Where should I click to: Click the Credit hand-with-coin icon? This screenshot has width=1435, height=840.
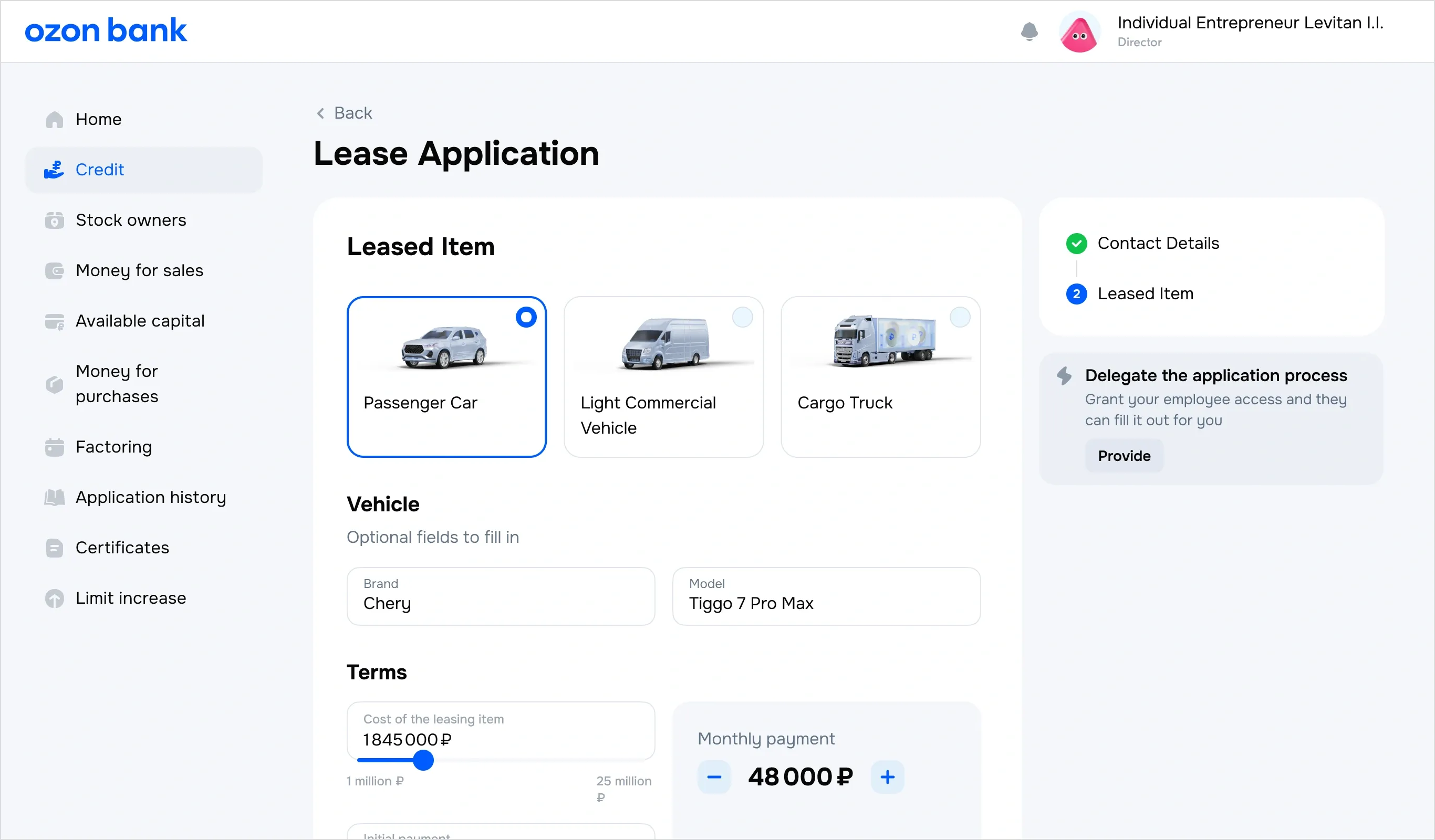click(55, 170)
